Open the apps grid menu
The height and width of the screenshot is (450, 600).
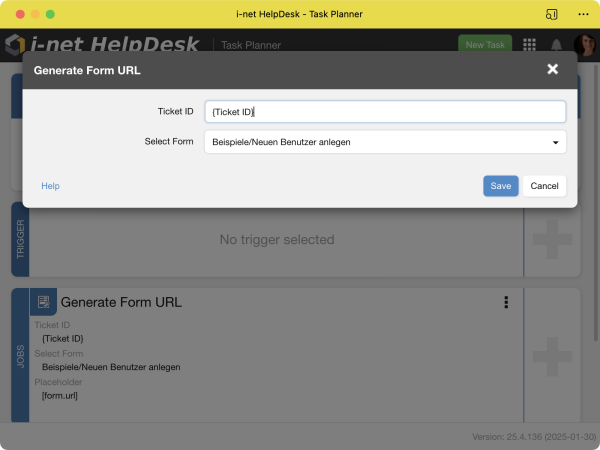(529, 45)
